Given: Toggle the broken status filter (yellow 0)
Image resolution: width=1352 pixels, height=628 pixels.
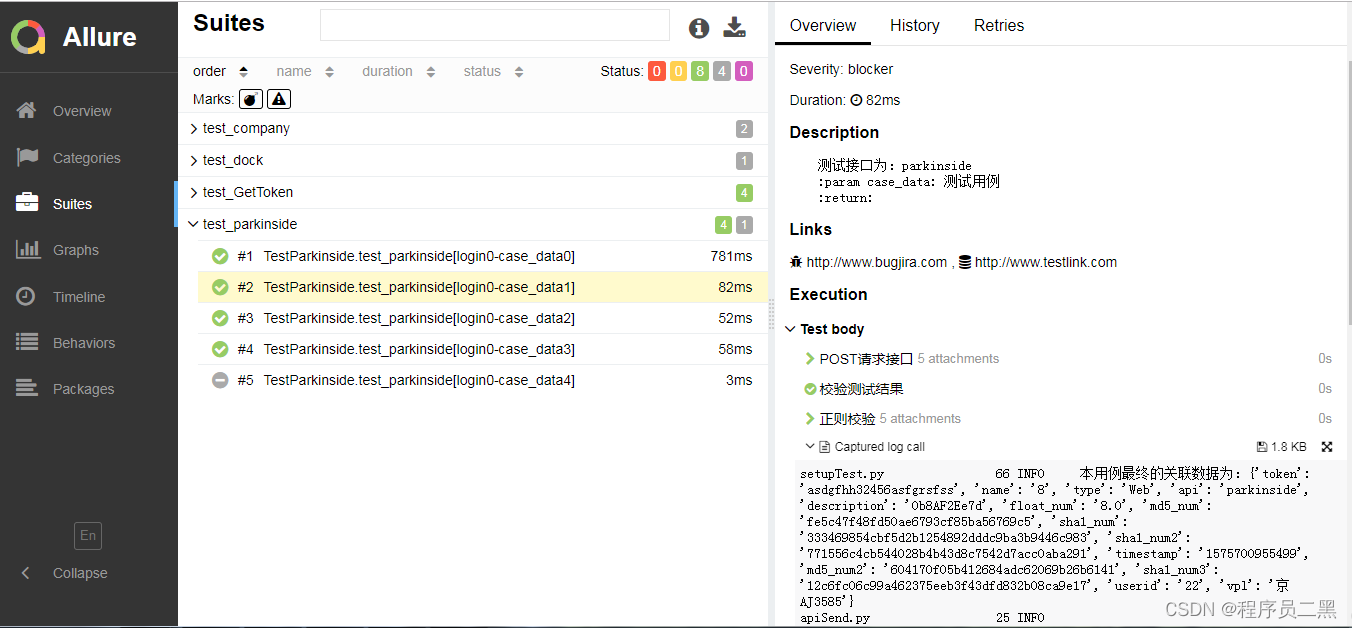Looking at the screenshot, I should coord(678,71).
